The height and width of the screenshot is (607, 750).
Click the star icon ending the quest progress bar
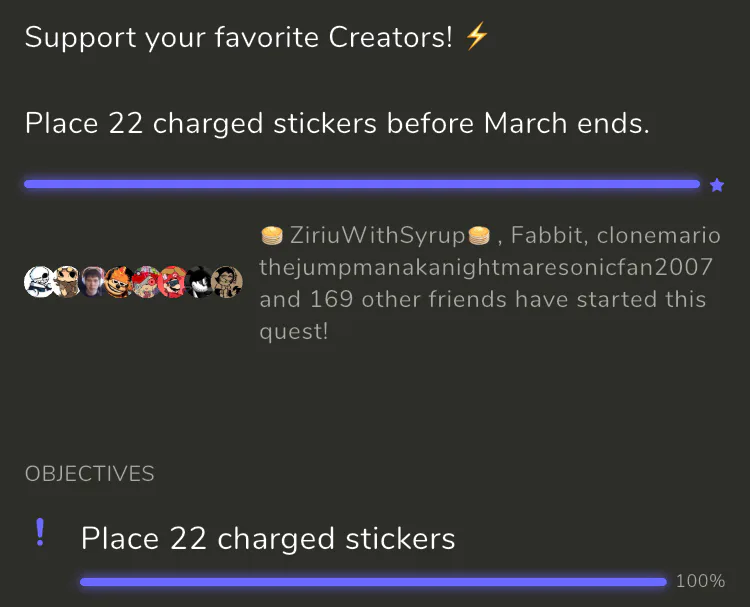(716, 185)
